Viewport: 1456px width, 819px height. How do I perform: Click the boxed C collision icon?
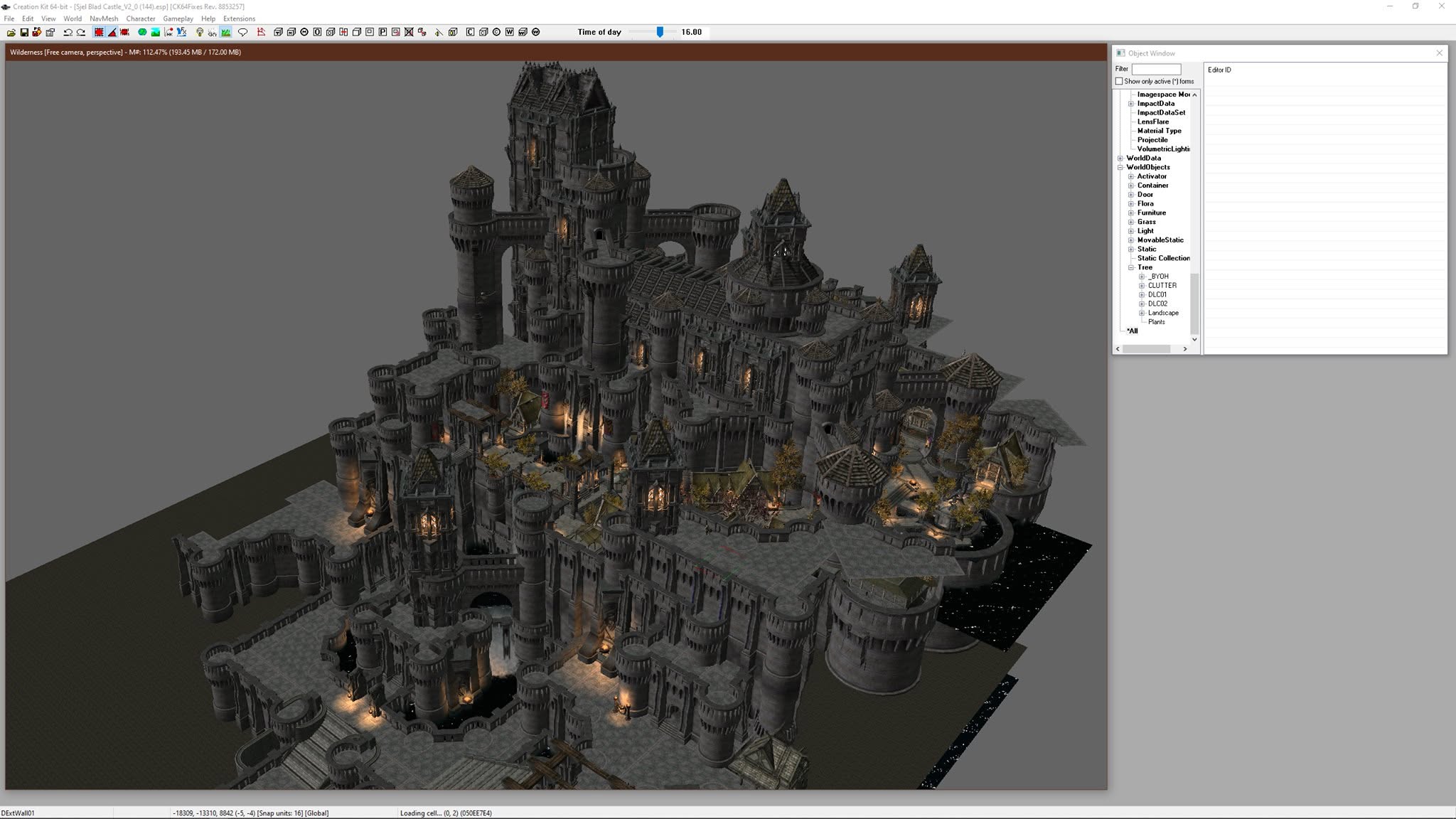pos(470,32)
